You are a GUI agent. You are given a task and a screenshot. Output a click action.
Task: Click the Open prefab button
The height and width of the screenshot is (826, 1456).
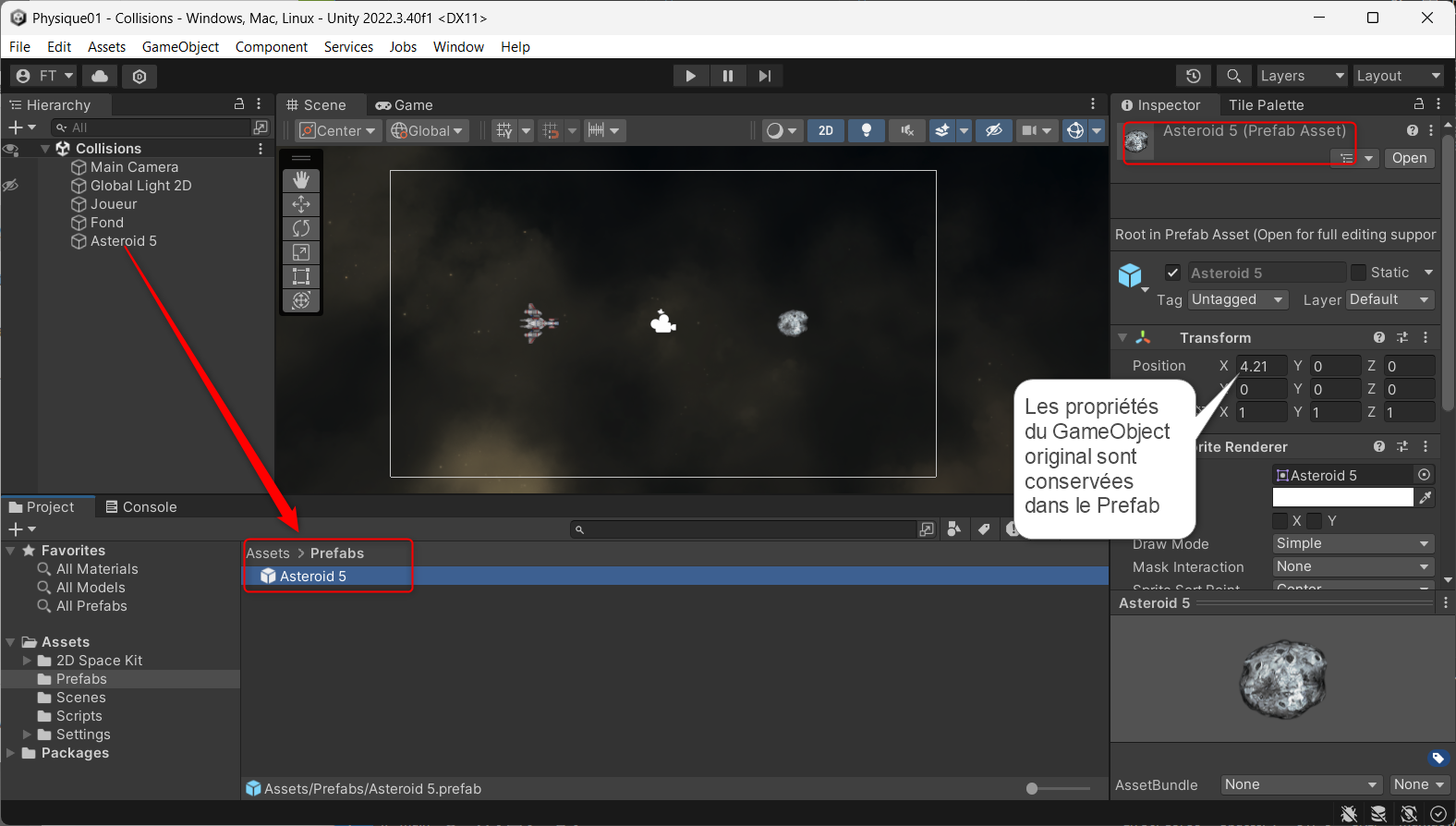click(1409, 158)
